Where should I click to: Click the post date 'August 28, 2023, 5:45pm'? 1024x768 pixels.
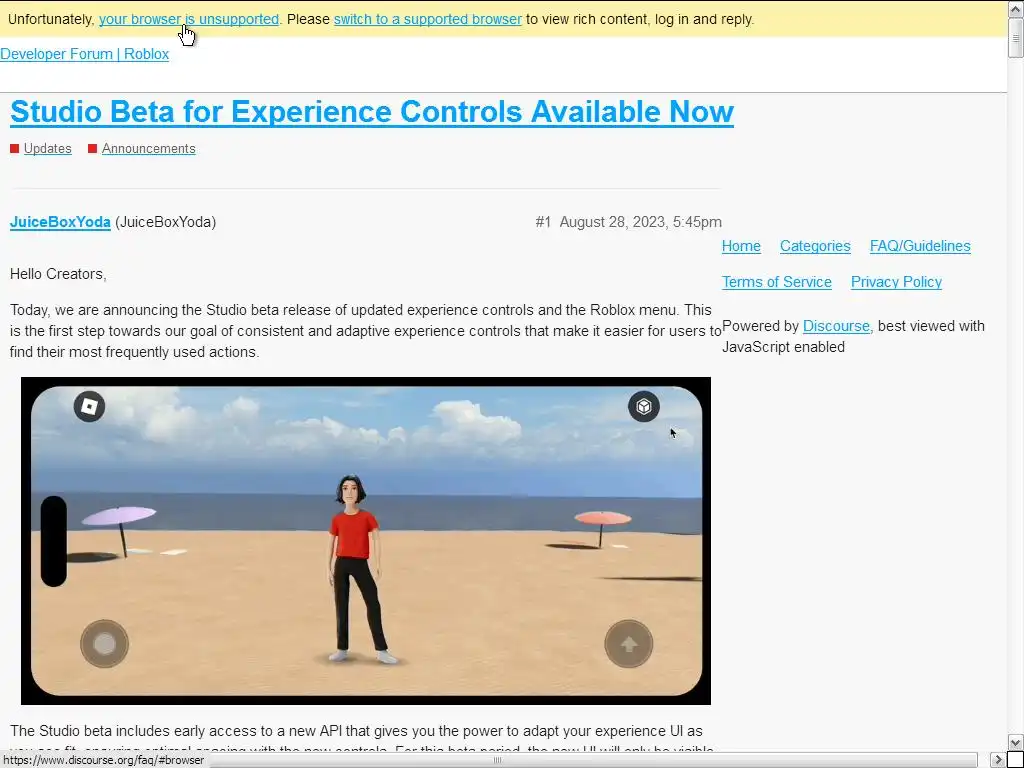[641, 222]
